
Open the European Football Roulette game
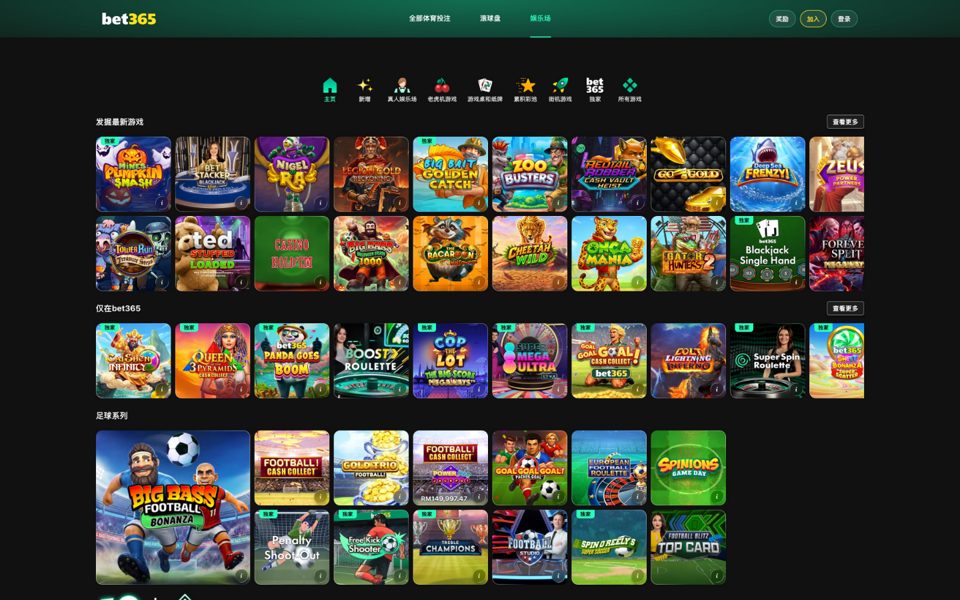(x=609, y=468)
